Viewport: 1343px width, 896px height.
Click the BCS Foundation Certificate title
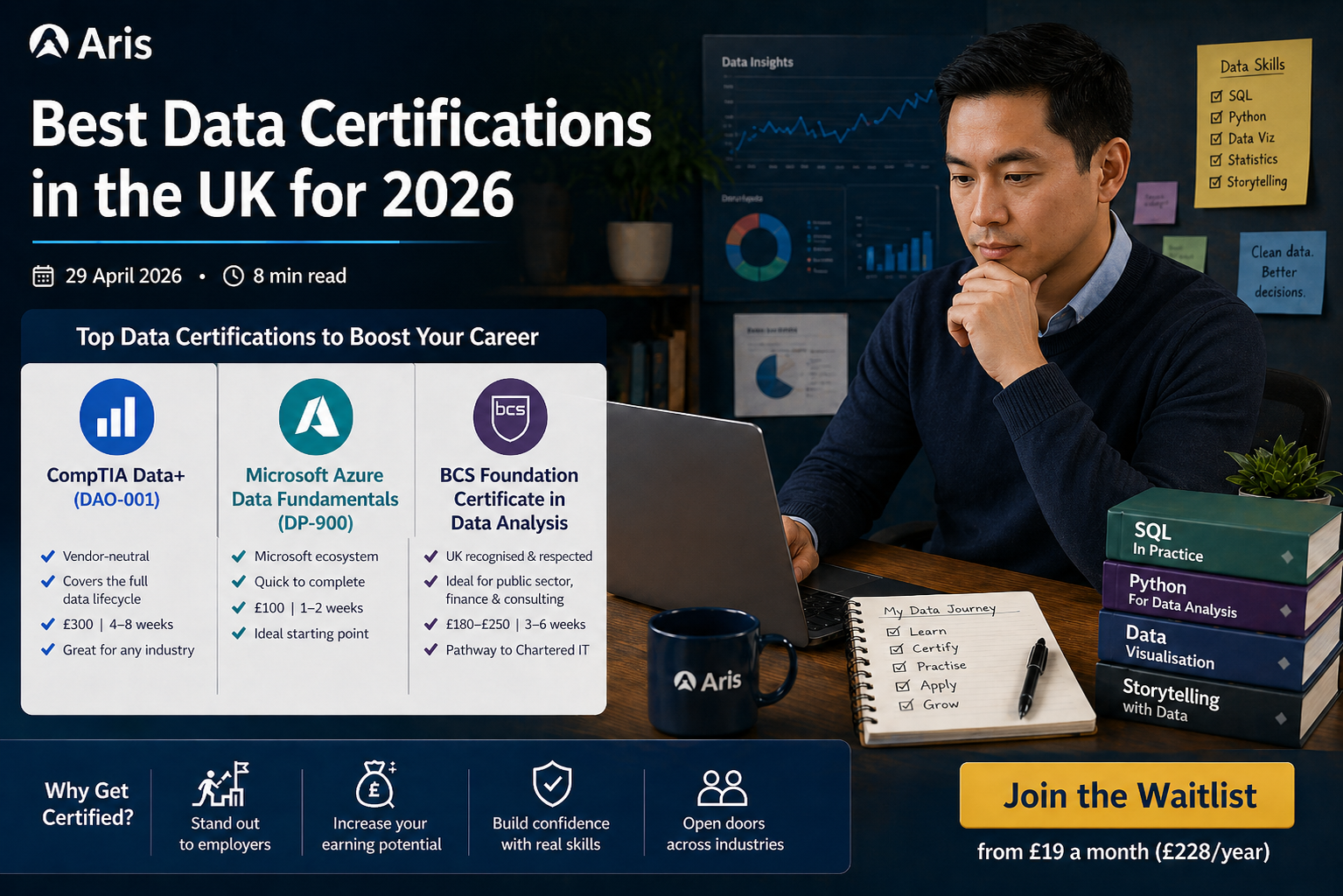click(x=509, y=499)
